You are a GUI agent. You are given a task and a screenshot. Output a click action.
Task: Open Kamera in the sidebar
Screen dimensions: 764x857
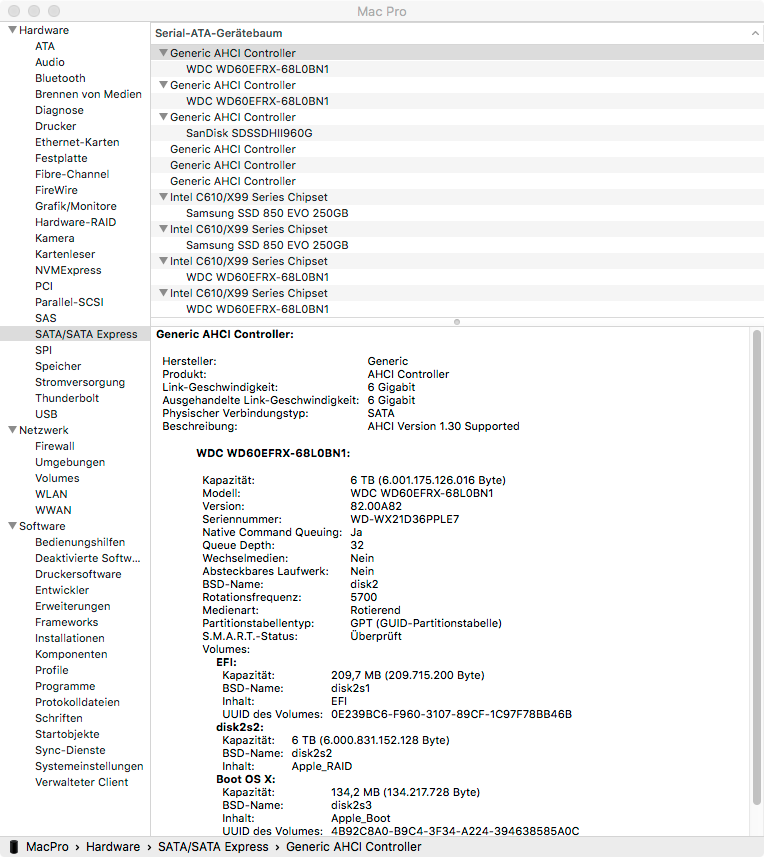[x=55, y=238]
